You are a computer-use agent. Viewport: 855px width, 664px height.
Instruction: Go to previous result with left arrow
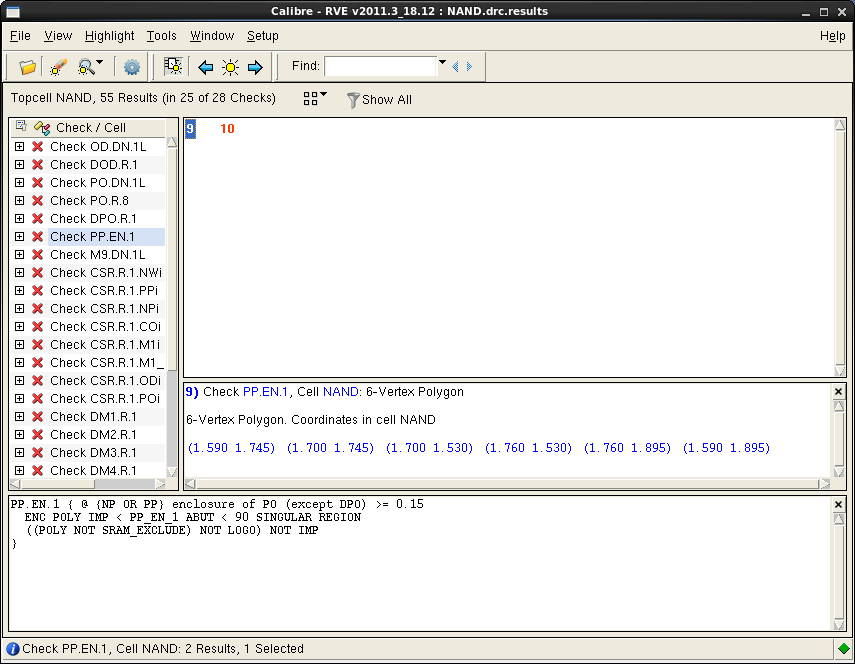pyautogui.click(x=206, y=67)
